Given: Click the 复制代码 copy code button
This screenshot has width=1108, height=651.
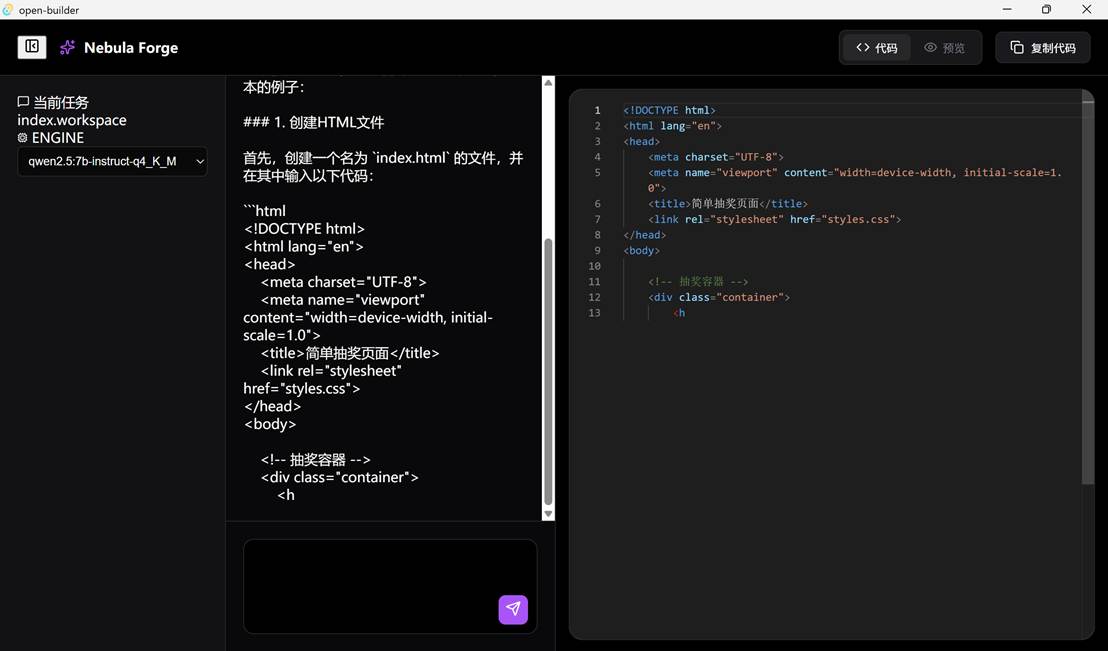Looking at the screenshot, I should coord(1042,47).
